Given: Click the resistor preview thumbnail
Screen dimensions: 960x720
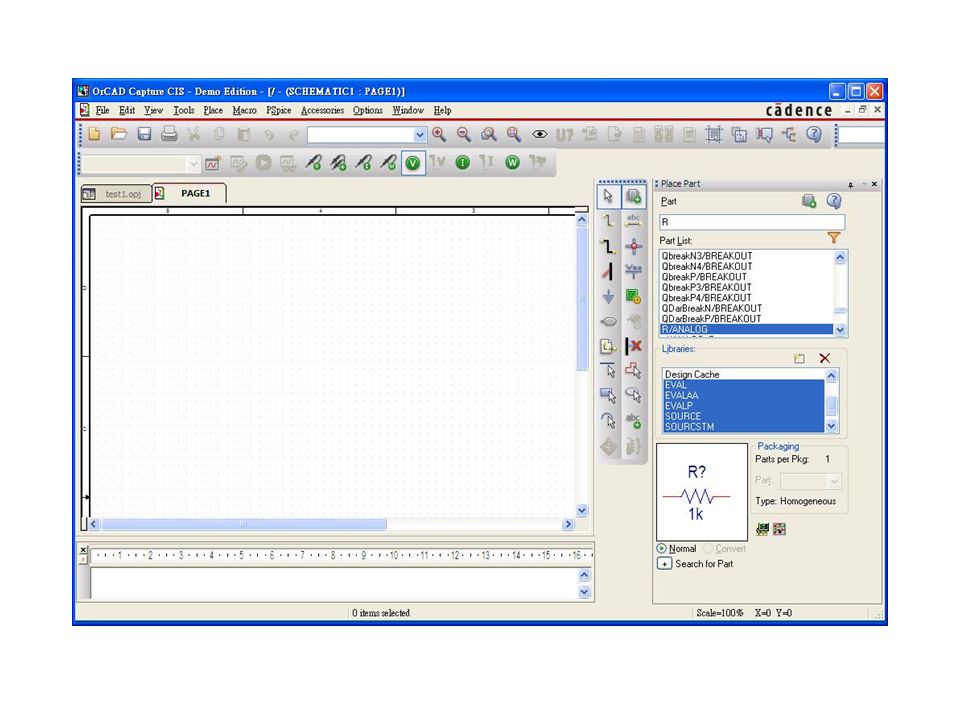Looking at the screenshot, I should (x=702, y=492).
